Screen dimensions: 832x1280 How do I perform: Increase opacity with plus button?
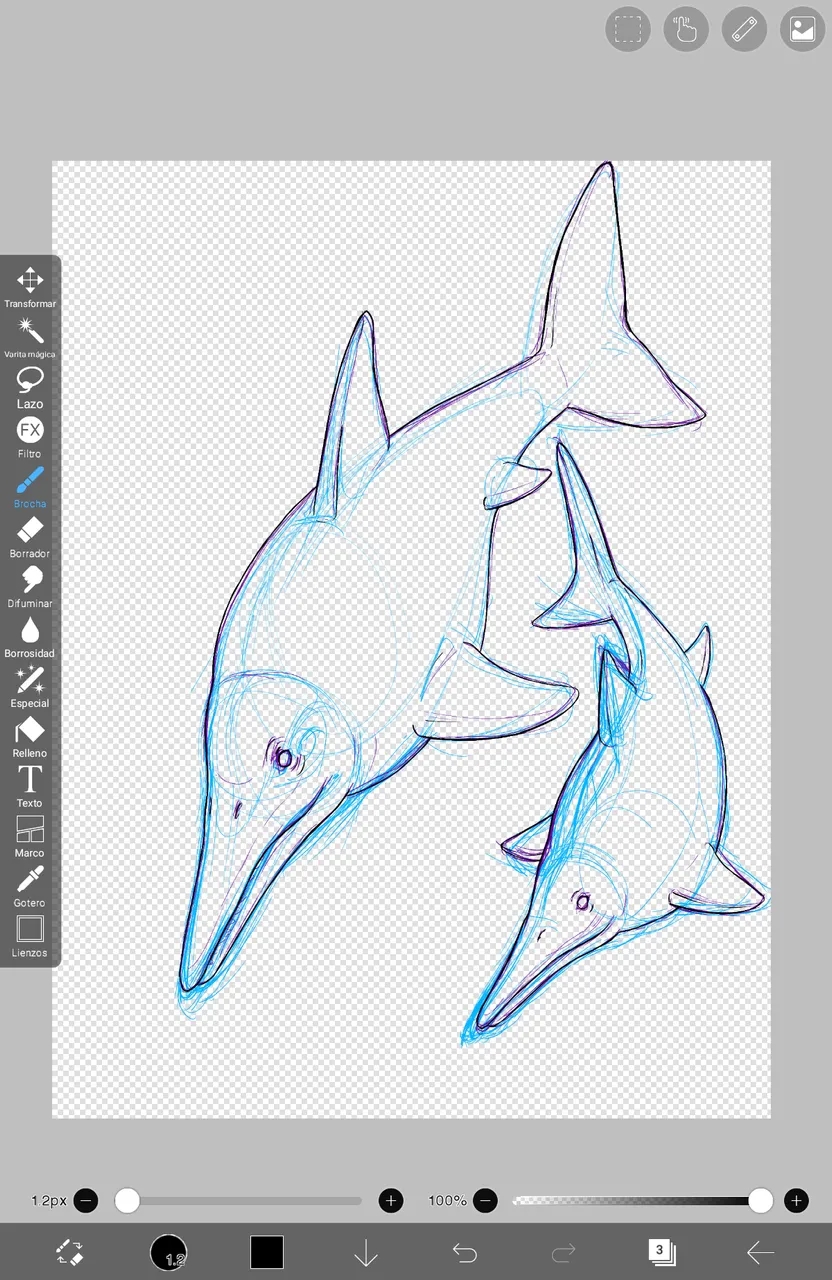click(796, 1200)
